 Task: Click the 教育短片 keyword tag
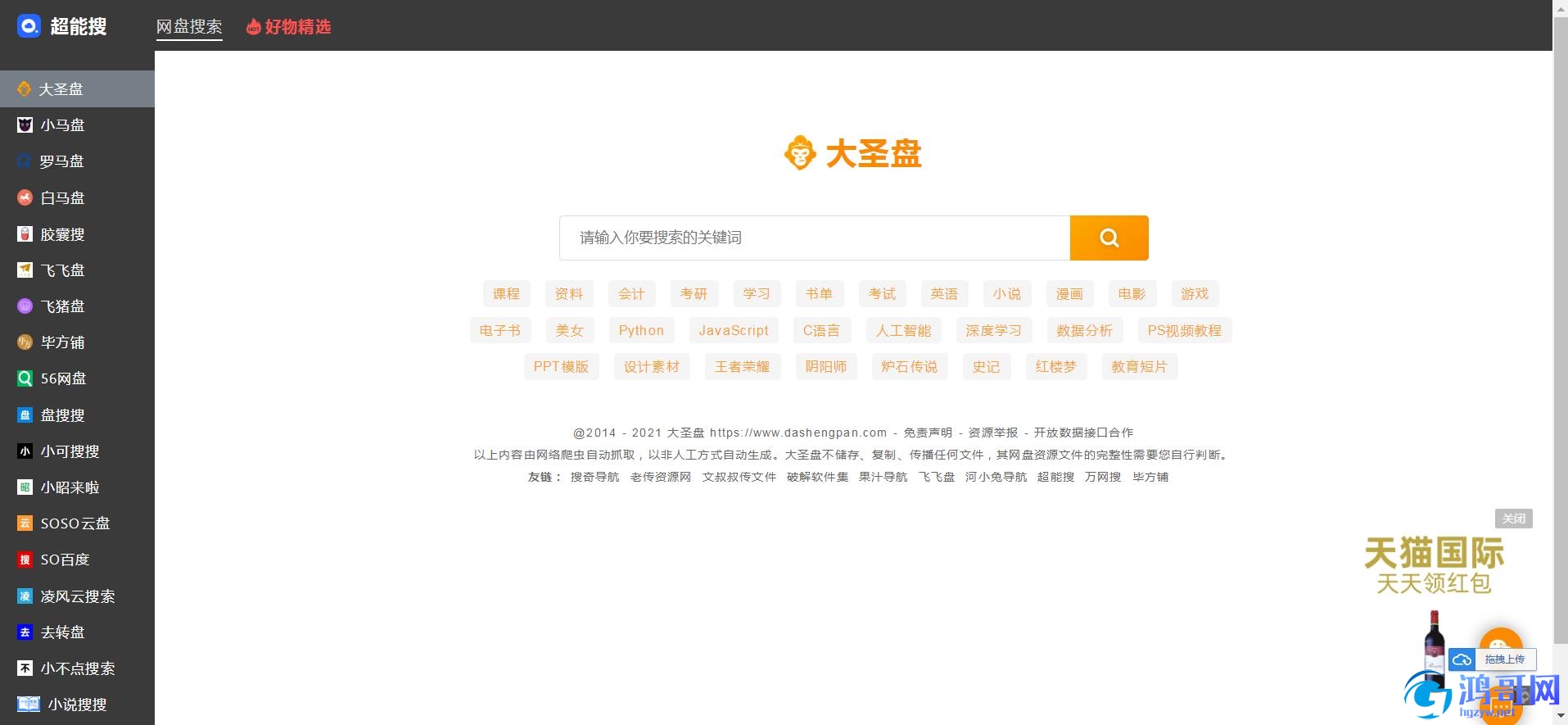point(1139,366)
